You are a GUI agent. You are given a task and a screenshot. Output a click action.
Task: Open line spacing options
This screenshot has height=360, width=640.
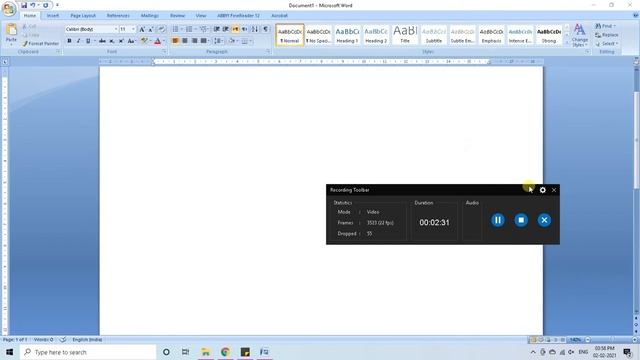218,41
